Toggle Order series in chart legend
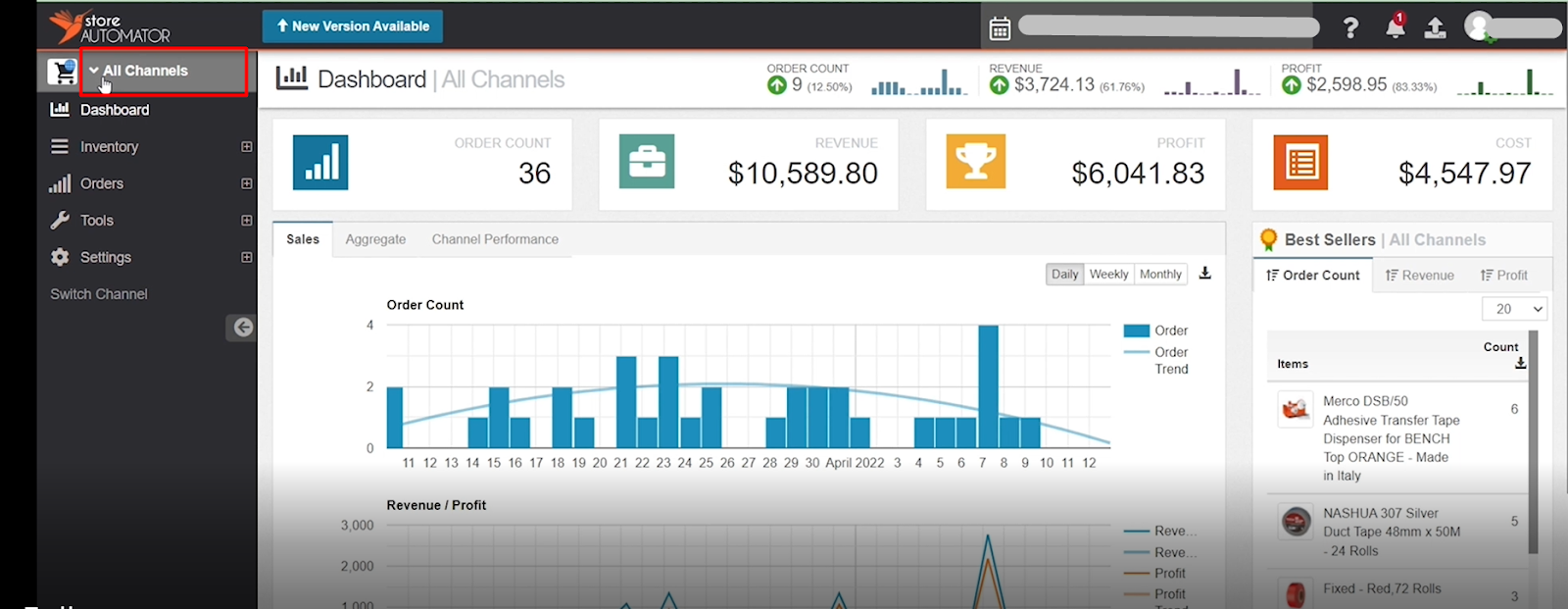 coord(1156,330)
